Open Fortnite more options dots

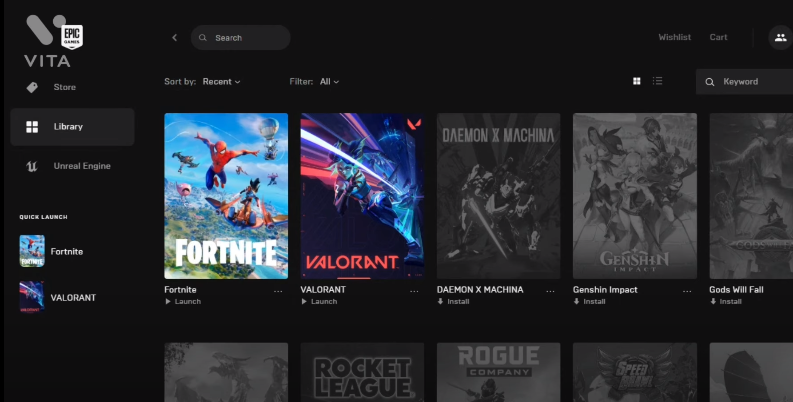pyautogui.click(x=278, y=291)
